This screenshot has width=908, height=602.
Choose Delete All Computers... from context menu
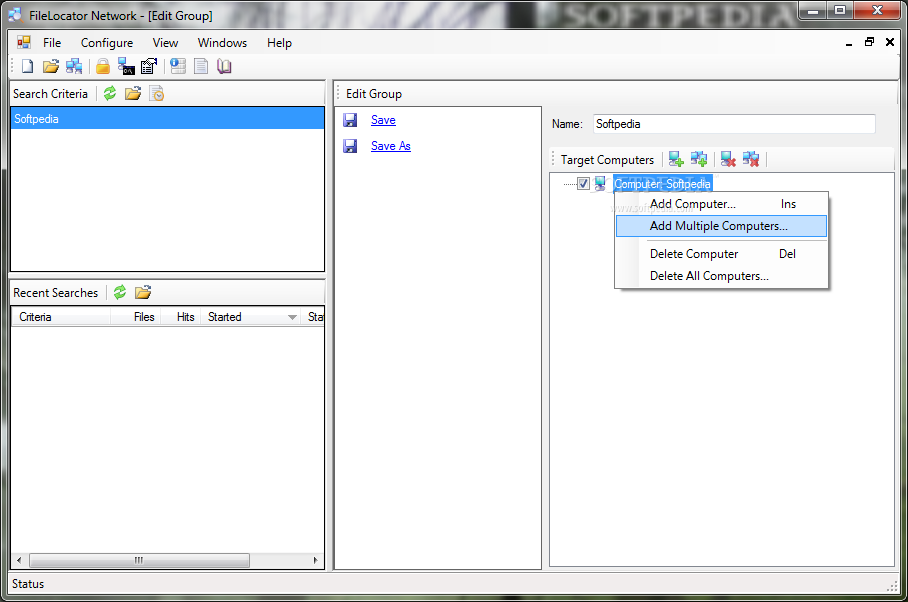pos(721,276)
